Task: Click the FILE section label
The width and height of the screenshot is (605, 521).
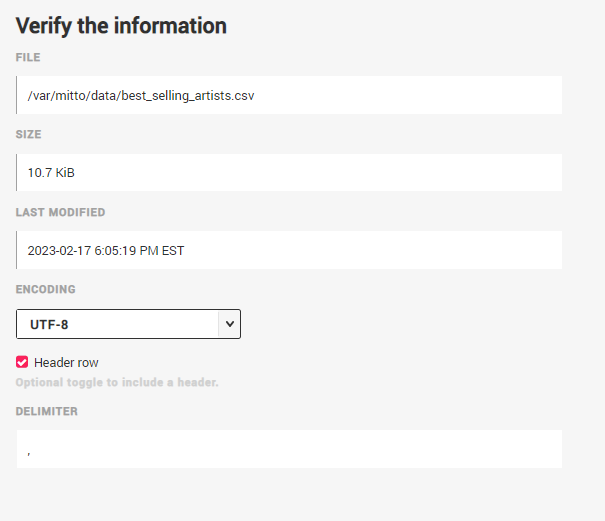Action: (x=28, y=58)
